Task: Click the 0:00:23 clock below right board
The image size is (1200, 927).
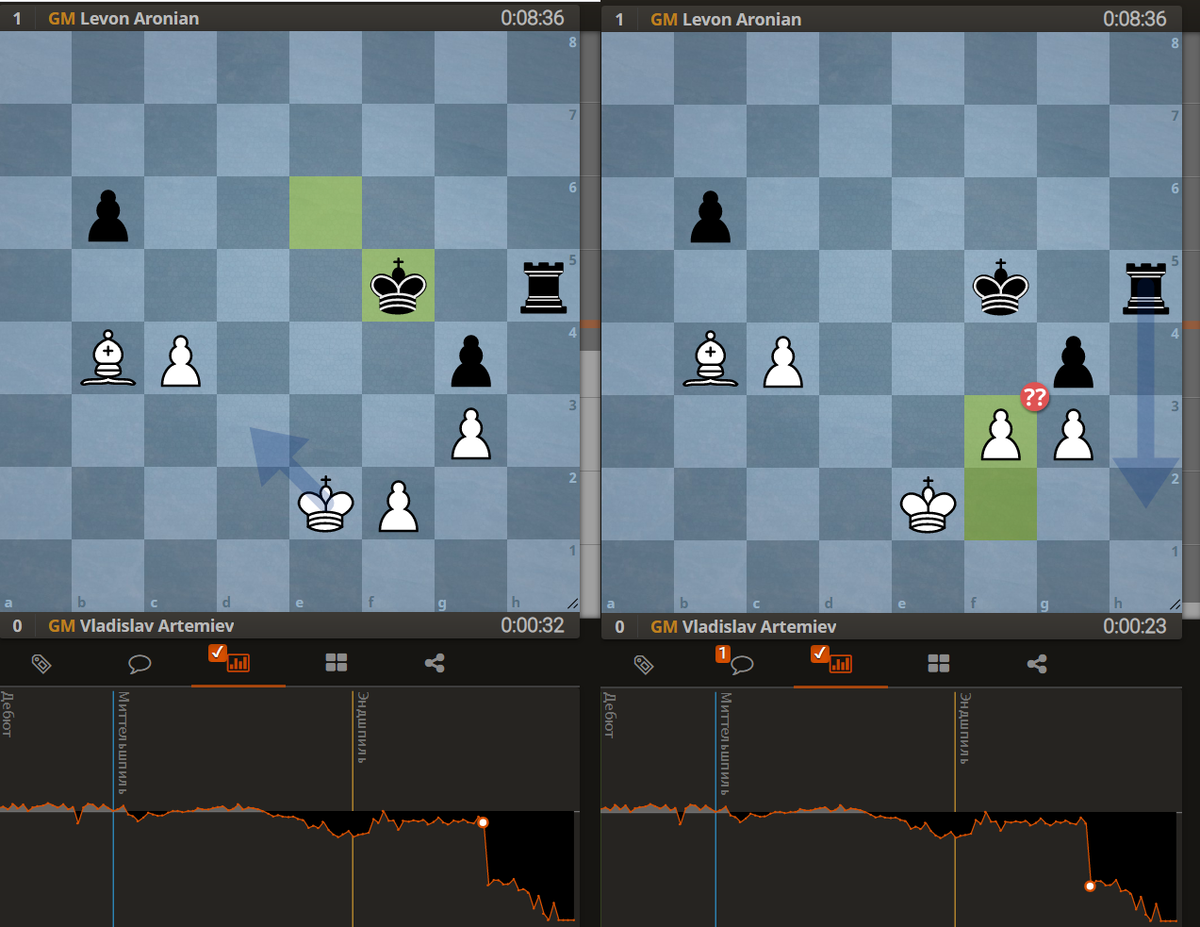Action: coord(1135,626)
